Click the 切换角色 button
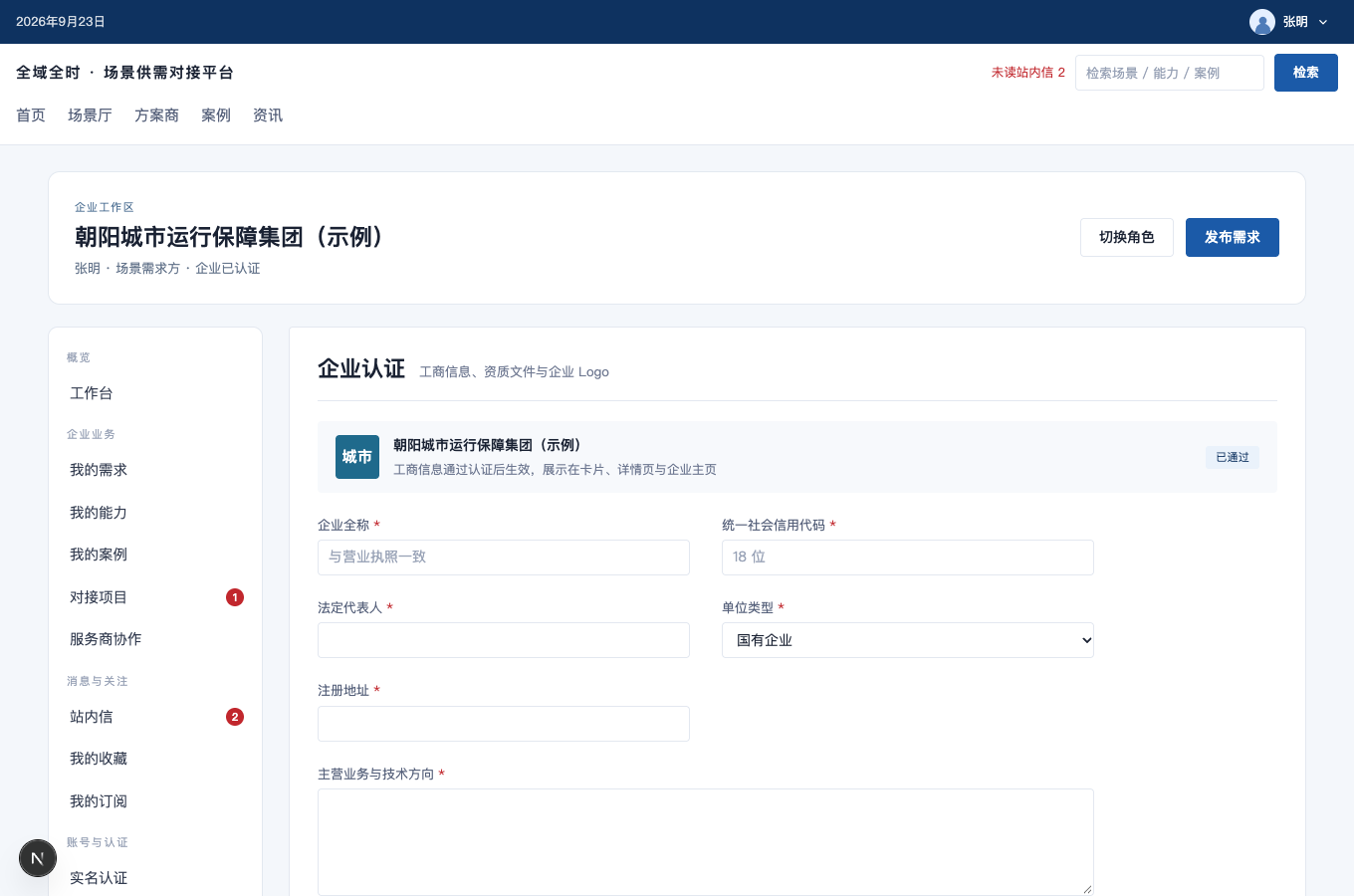This screenshot has width=1354, height=896. coord(1127,237)
